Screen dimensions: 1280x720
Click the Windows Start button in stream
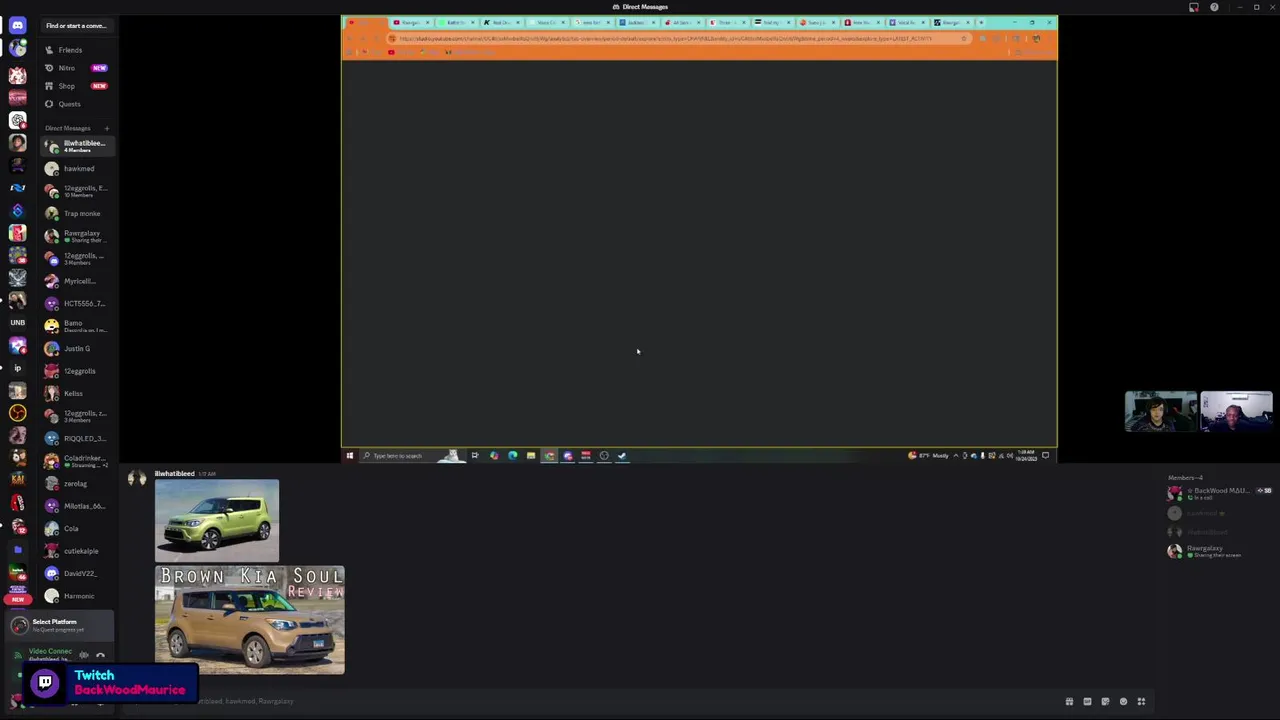pyautogui.click(x=350, y=456)
